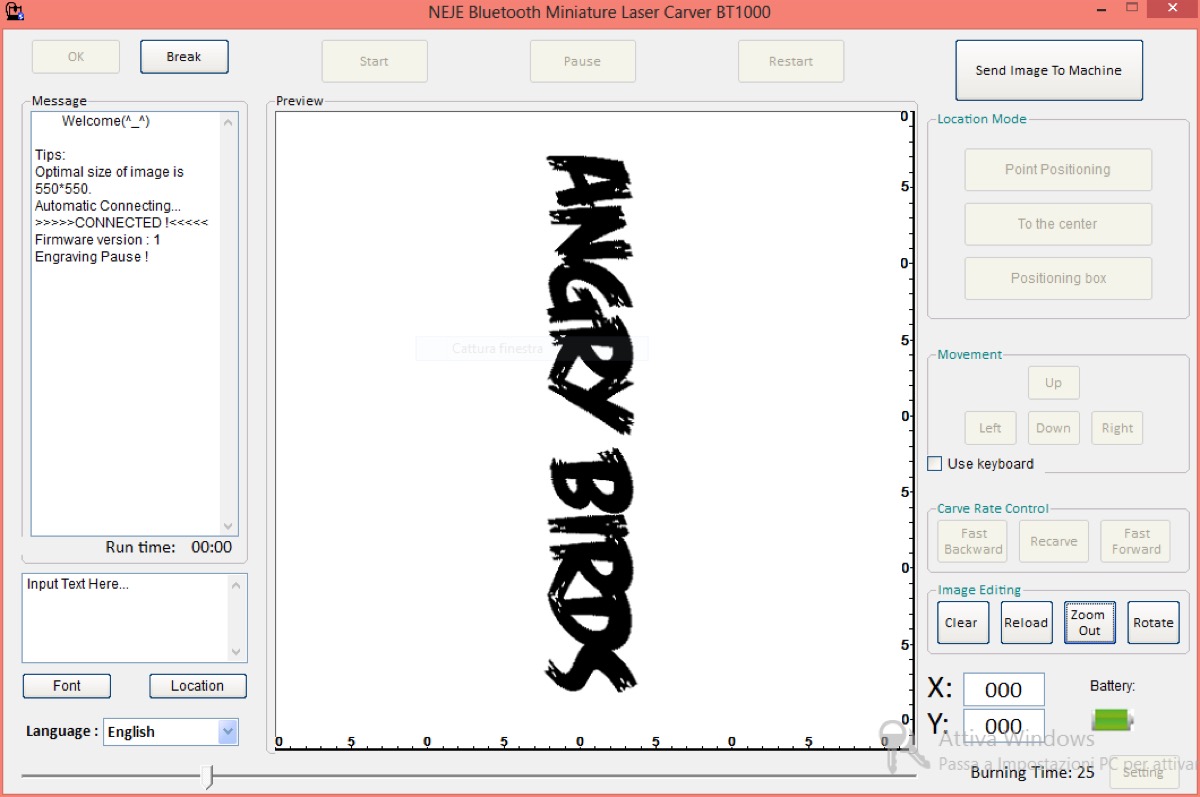Move laser Up

(1053, 383)
